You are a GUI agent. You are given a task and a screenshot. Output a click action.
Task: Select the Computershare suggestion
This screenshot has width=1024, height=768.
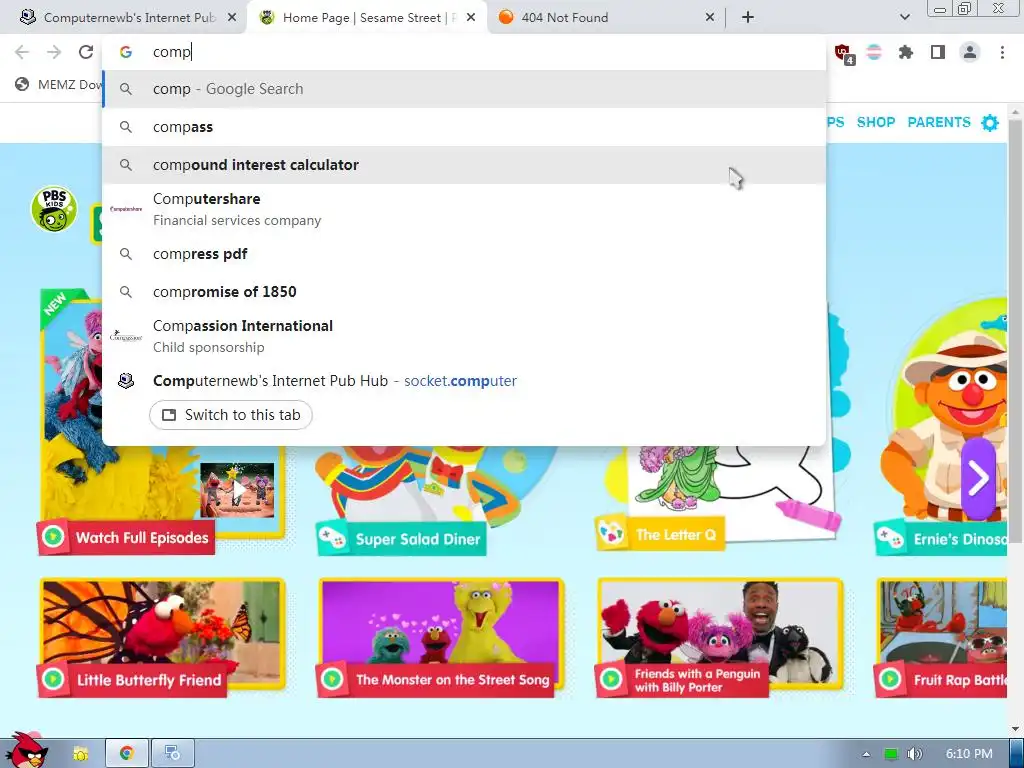coord(464,209)
